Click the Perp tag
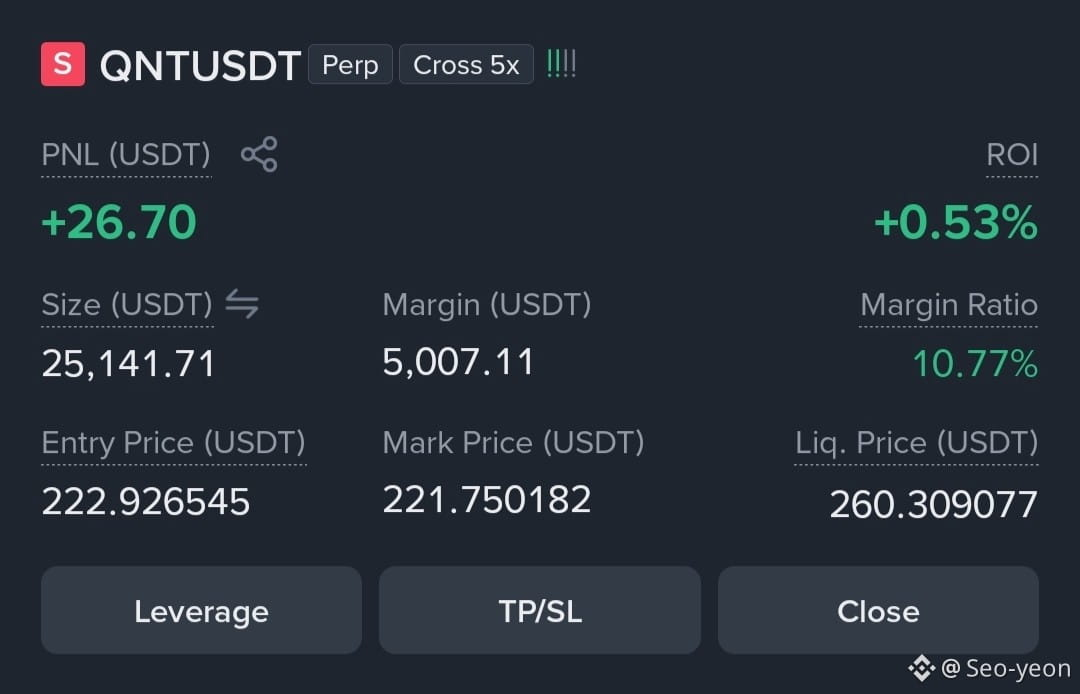Image resolution: width=1080 pixels, height=694 pixels. click(350, 65)
